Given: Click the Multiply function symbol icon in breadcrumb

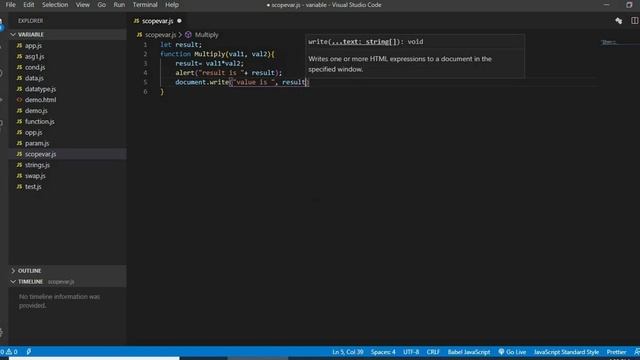Looking at the screenshot, I should (188, 35).
